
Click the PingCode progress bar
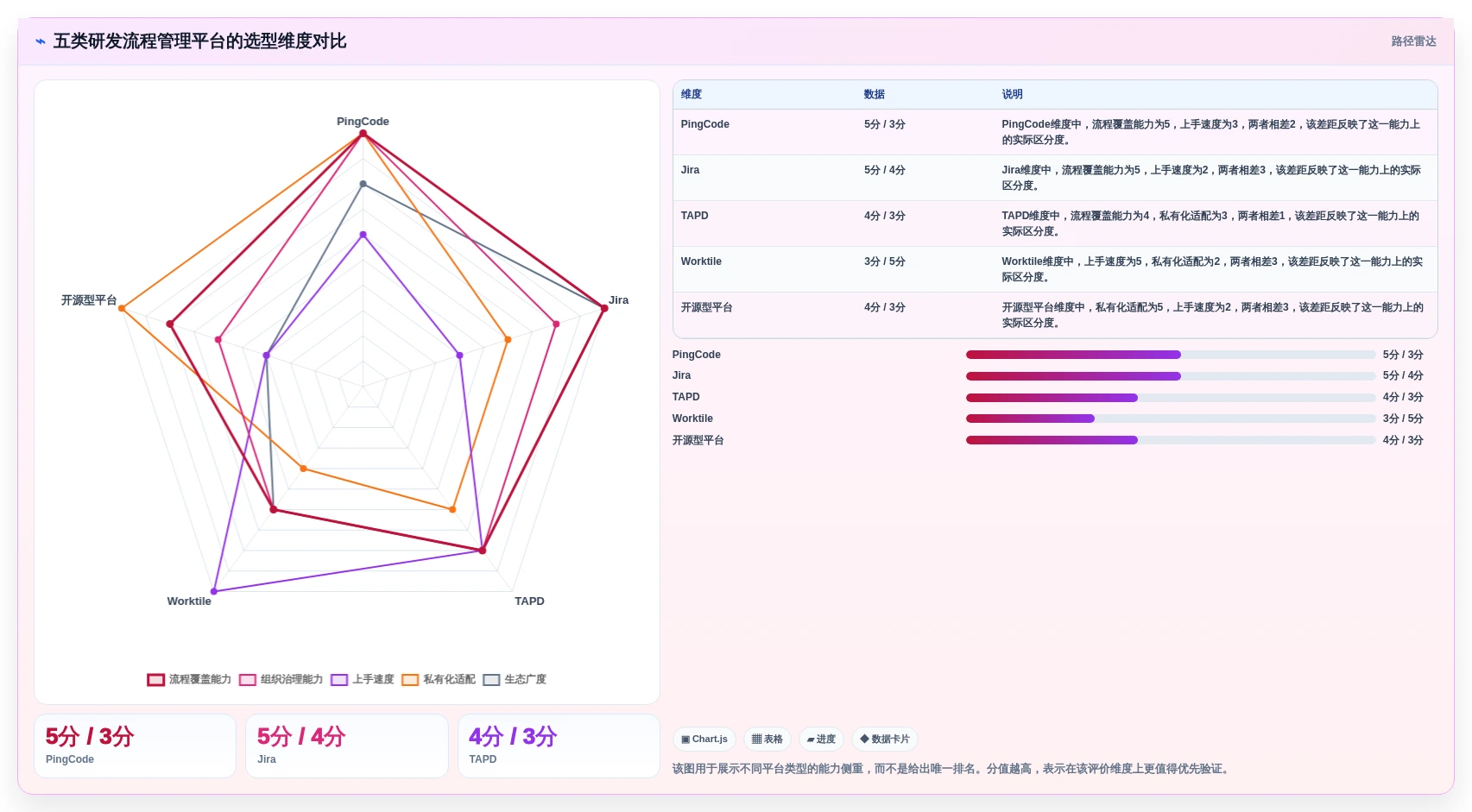tap(1171, 355)
